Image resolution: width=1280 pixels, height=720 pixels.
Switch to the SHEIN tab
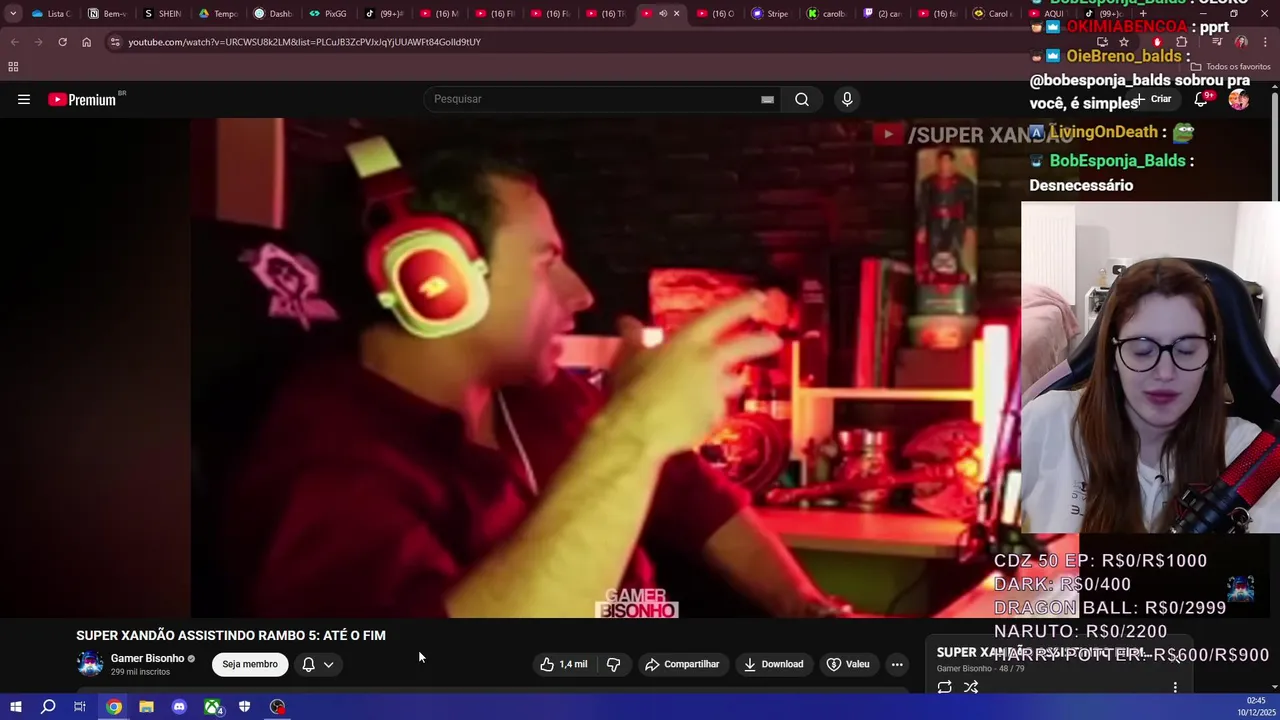pyautogui.click(x=162, y=14)
